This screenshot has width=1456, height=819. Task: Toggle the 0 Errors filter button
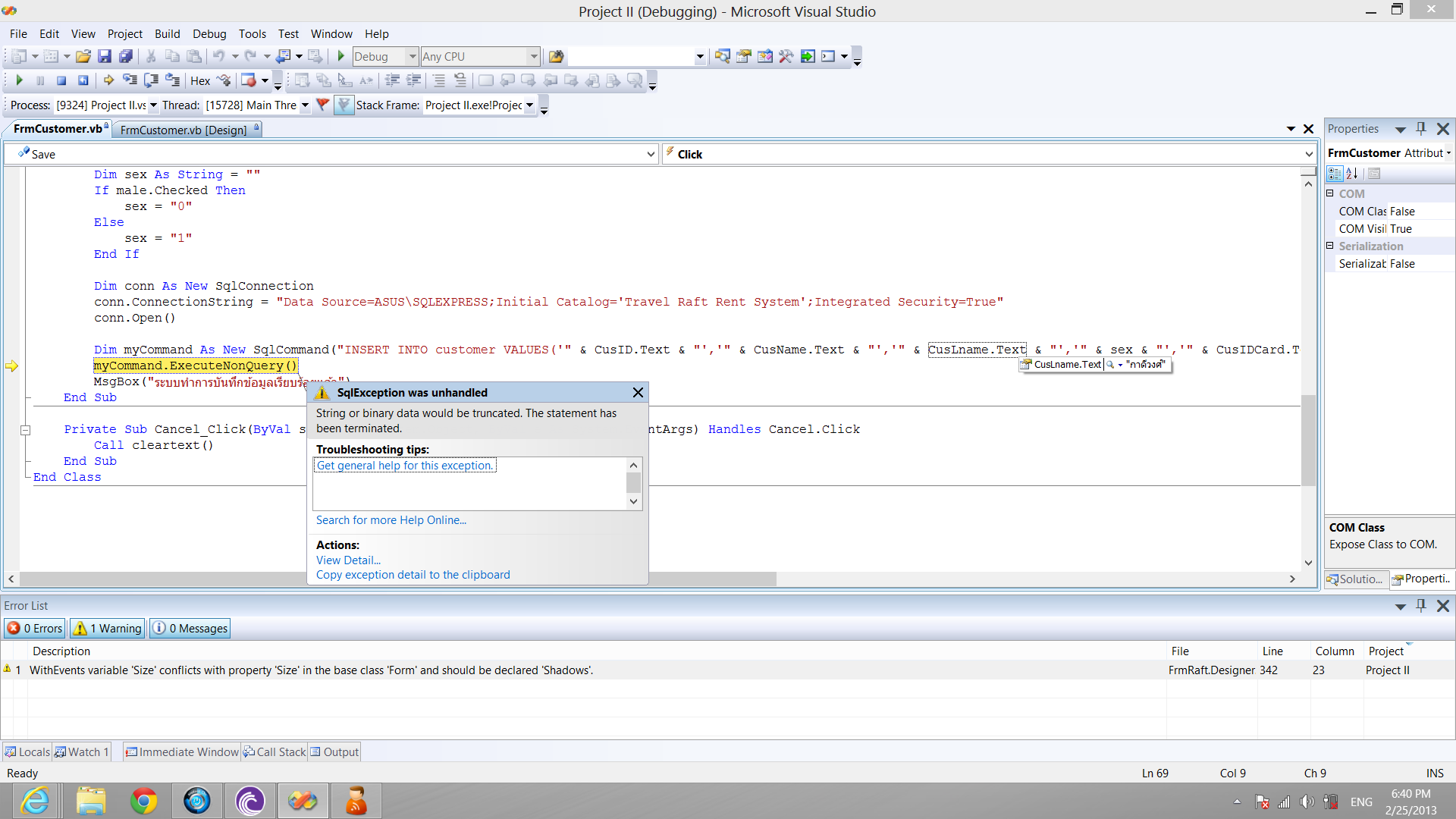click(x=36, y=628)
